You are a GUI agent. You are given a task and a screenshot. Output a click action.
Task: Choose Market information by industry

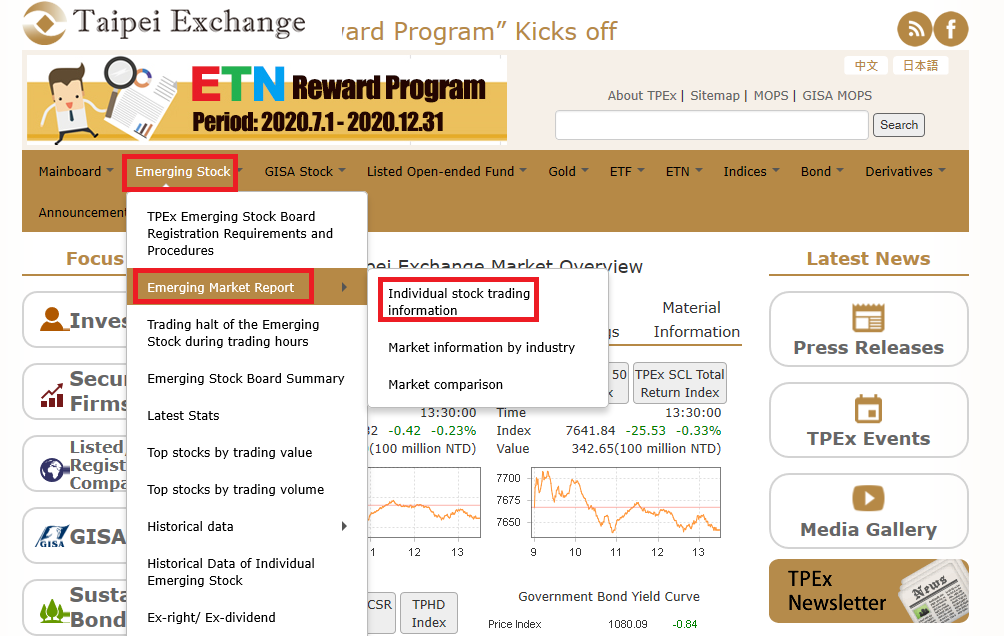point(482,348)
